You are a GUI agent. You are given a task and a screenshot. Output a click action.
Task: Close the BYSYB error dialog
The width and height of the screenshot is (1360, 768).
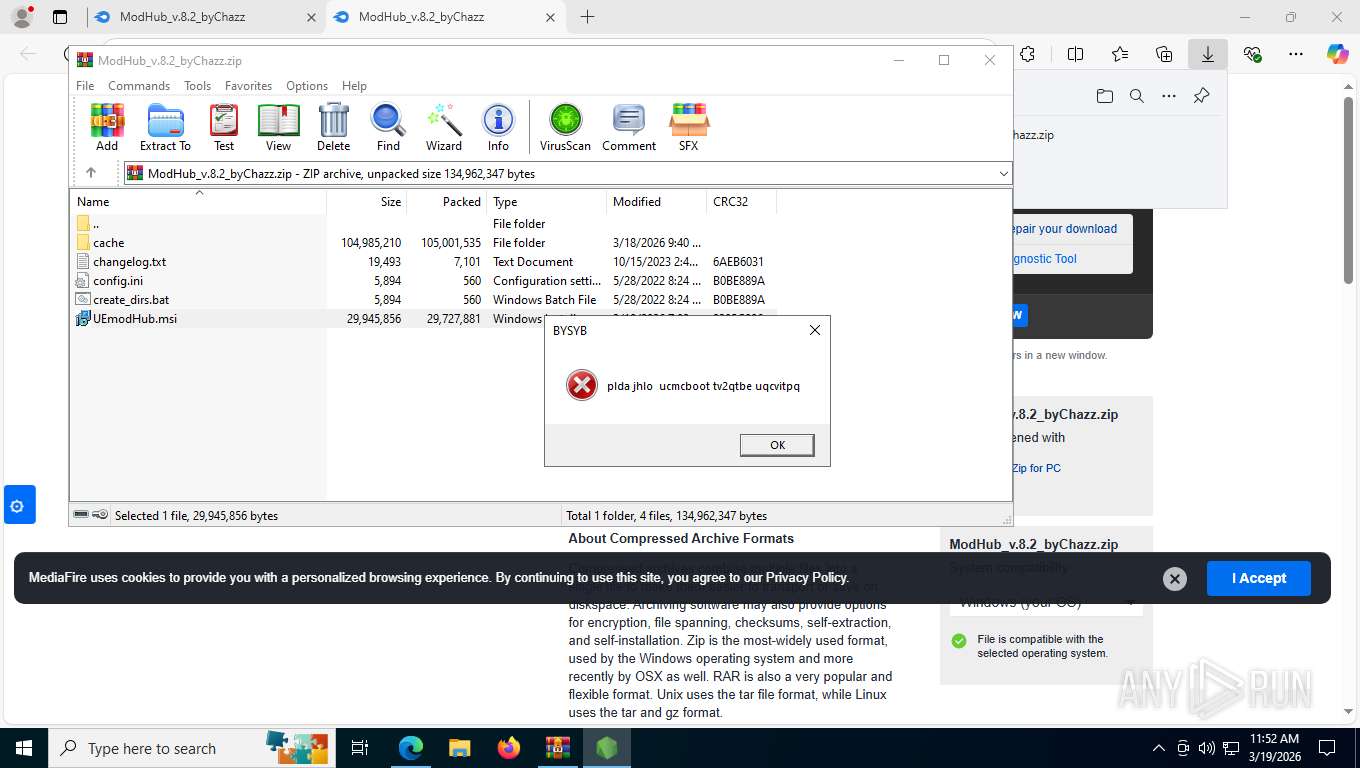[814, 330]
